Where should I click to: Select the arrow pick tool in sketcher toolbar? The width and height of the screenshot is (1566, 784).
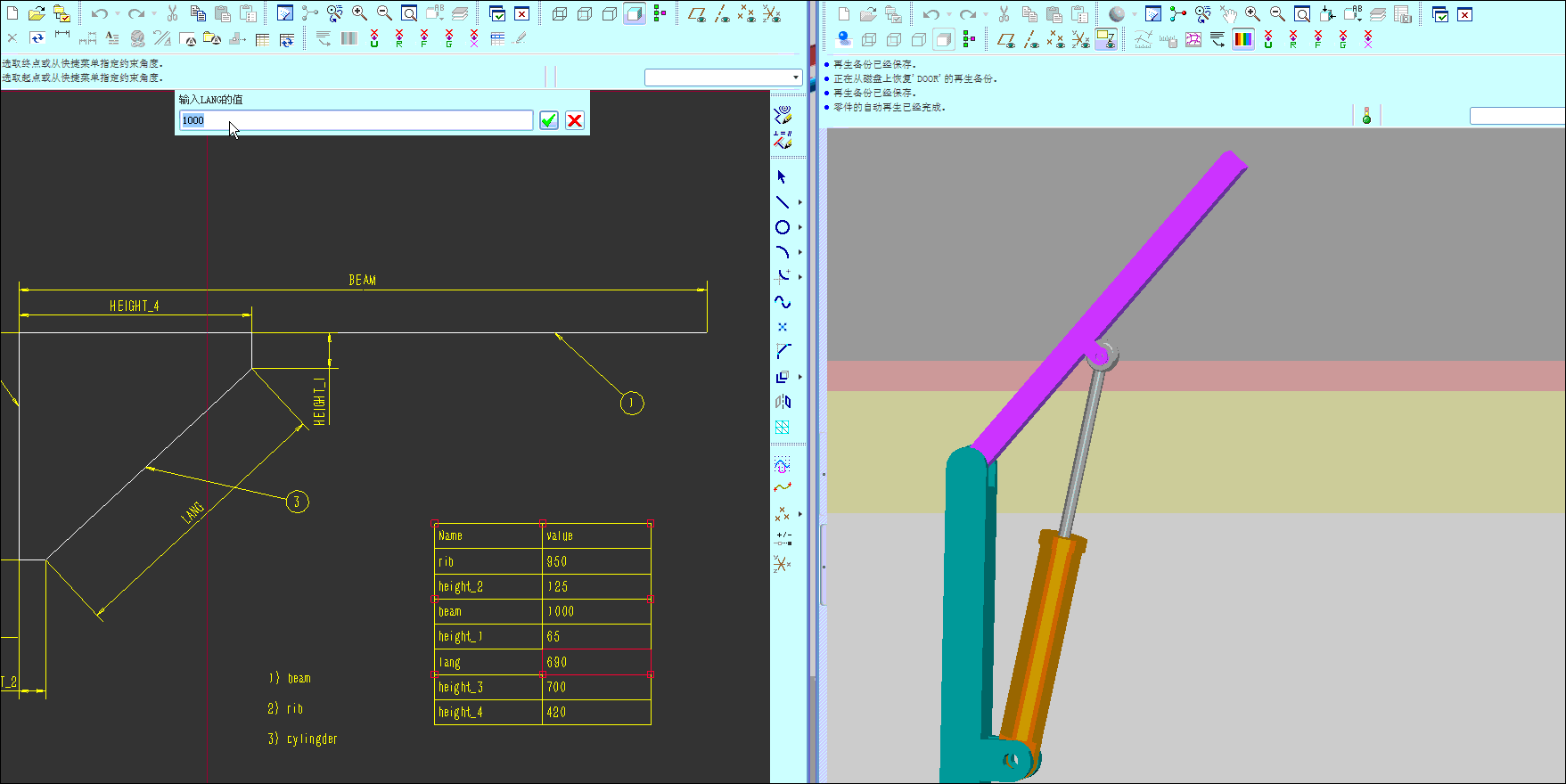782,177
